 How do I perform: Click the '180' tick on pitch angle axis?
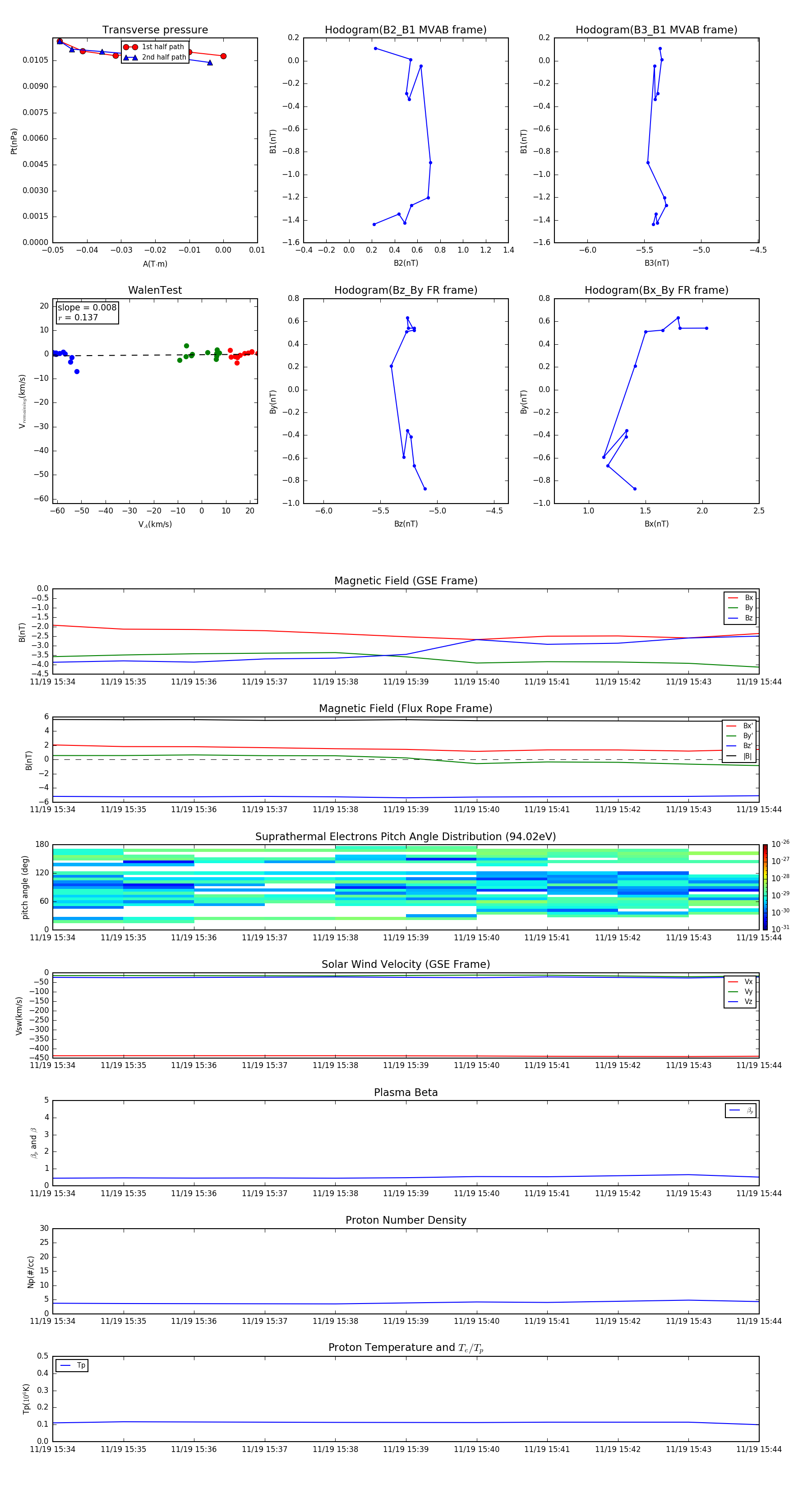click(x=42, y=845)
